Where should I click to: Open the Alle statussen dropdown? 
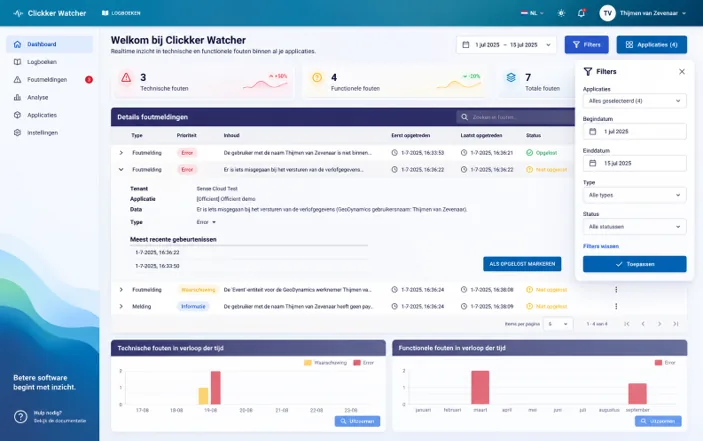tap(634, 227)
